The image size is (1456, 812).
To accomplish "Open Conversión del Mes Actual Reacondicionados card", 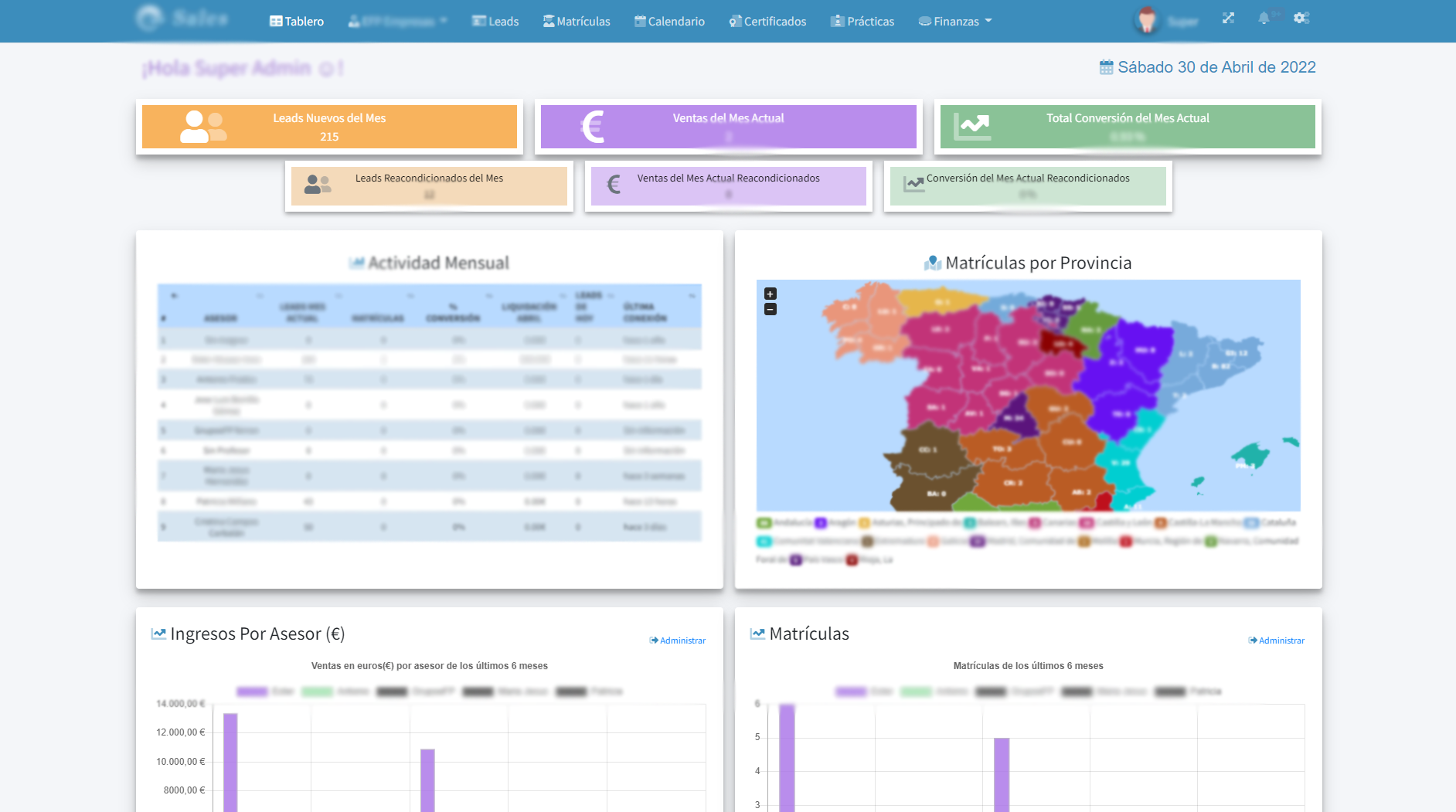I will pyautogui.click(x=1028, y=186).
